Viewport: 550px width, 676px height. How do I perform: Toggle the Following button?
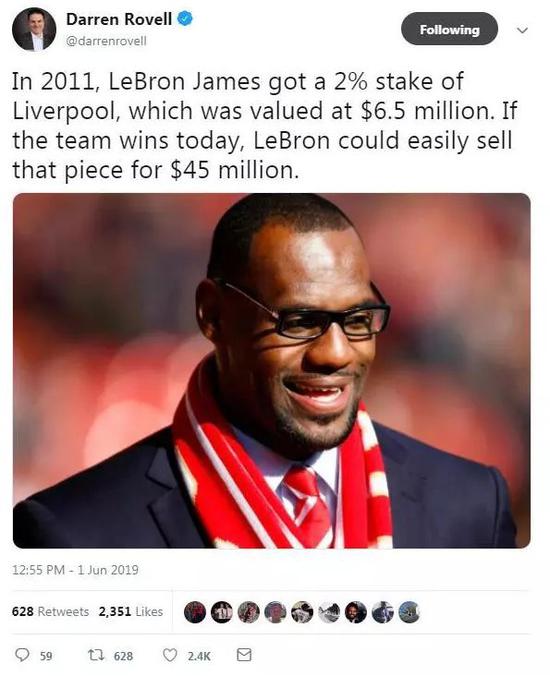point(449,29)
